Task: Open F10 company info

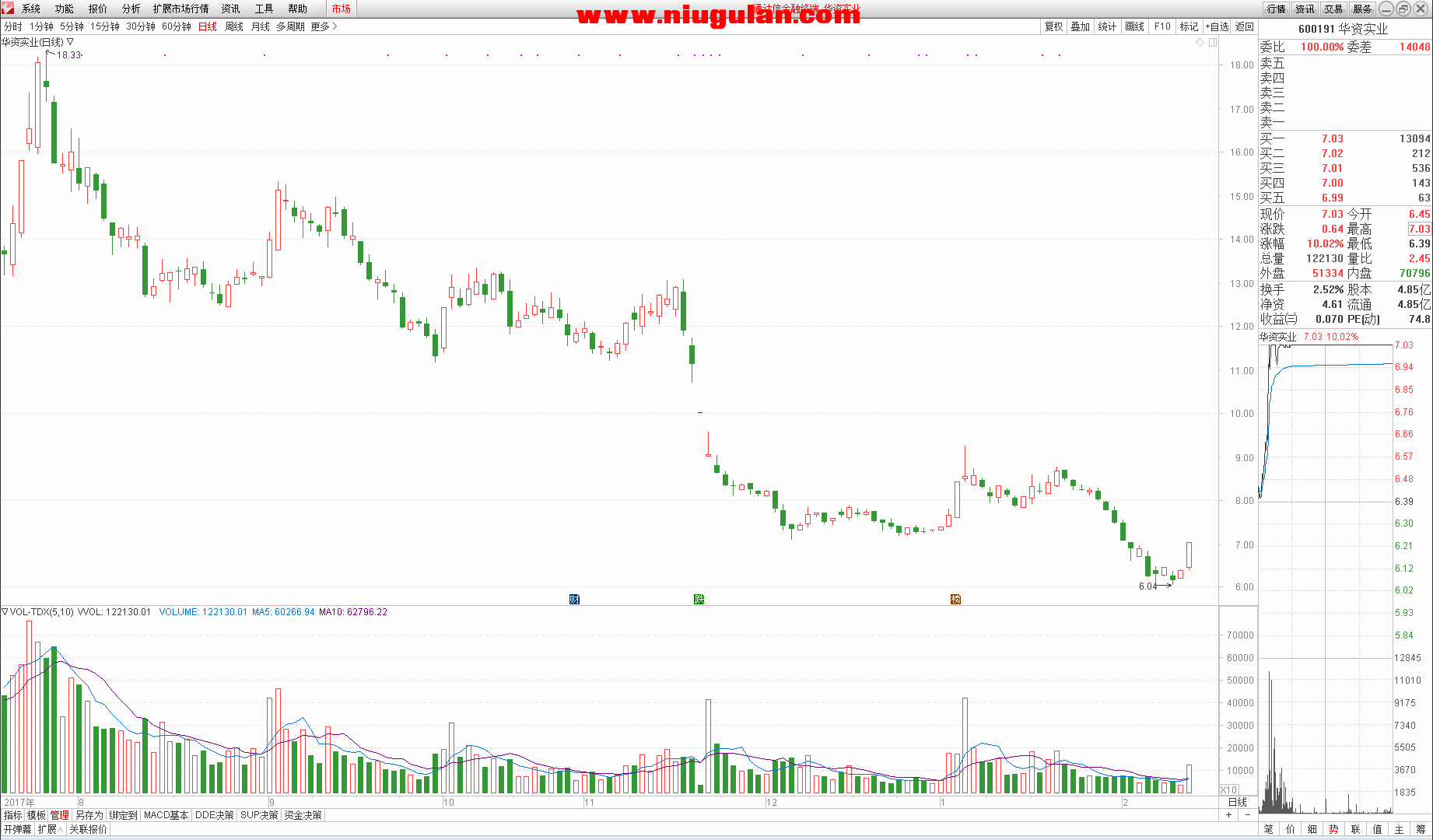Action: [1162, 26]
